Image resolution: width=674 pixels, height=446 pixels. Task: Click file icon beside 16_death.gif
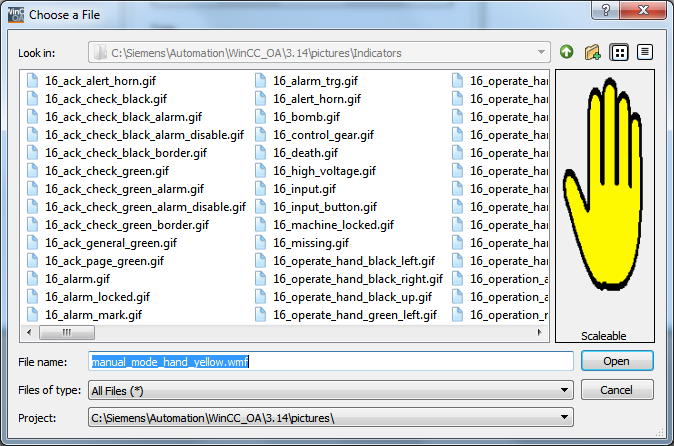pos(260,153)
